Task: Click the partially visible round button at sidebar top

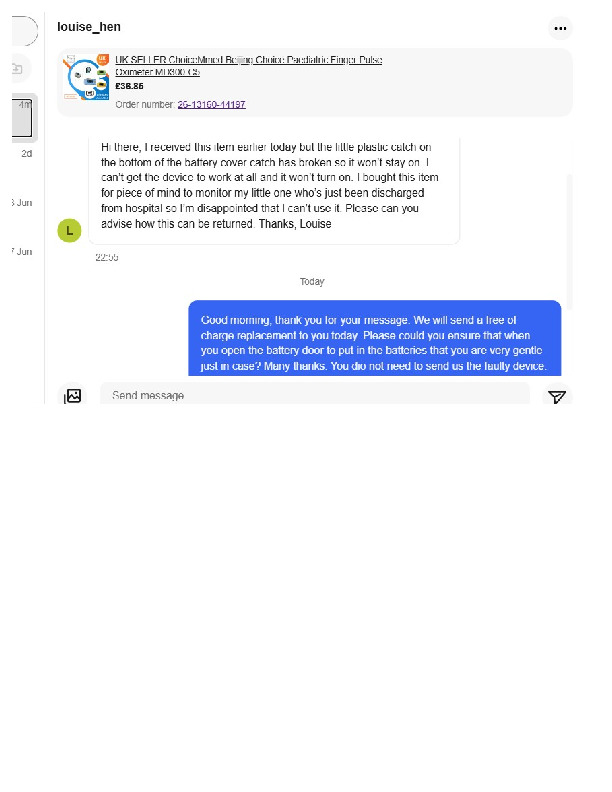Action: pos(24,31)
